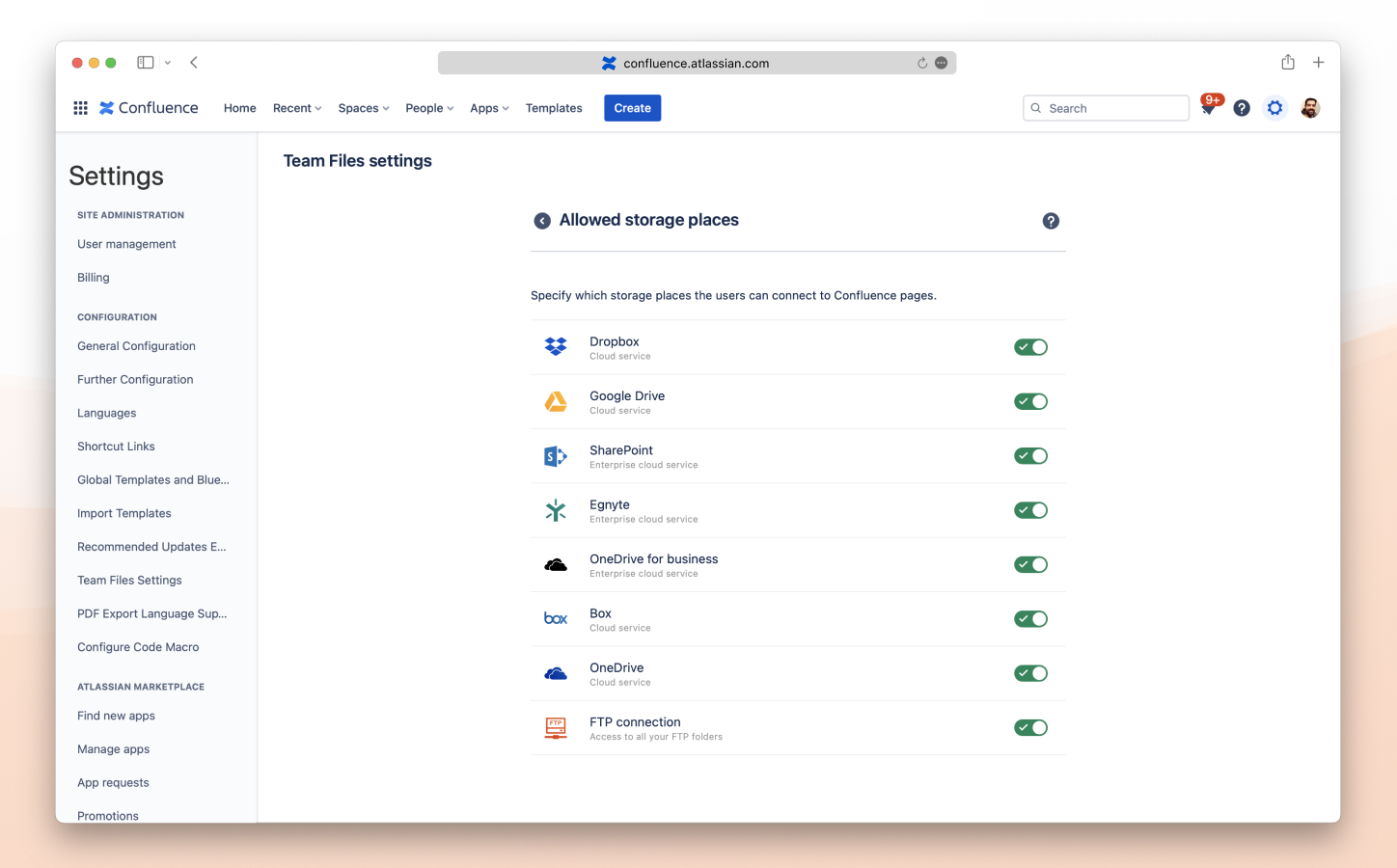1397x868 pixels.
Task: Open PDF Export Language Support link
Action: pyautogui.click(x=152, y=613)
